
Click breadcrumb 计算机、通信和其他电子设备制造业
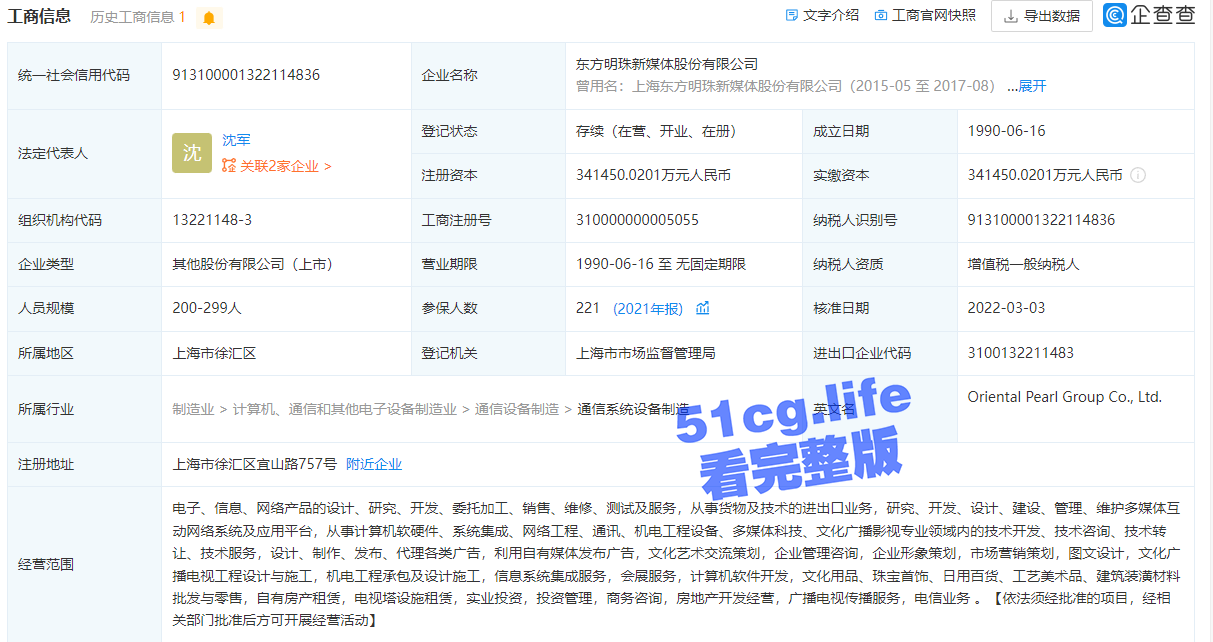click(345, 409)
